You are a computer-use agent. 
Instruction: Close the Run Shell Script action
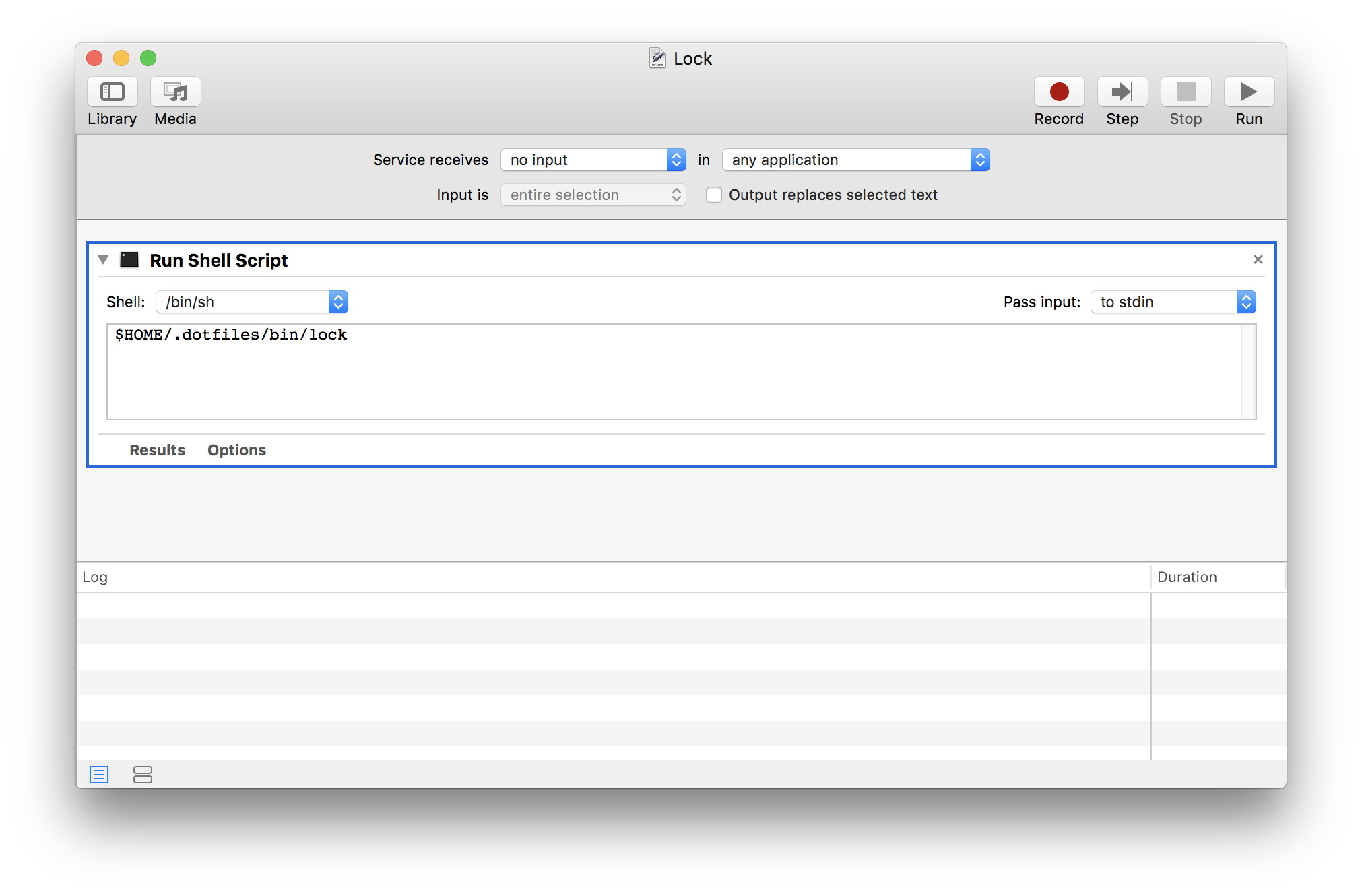click(1258, 260)
